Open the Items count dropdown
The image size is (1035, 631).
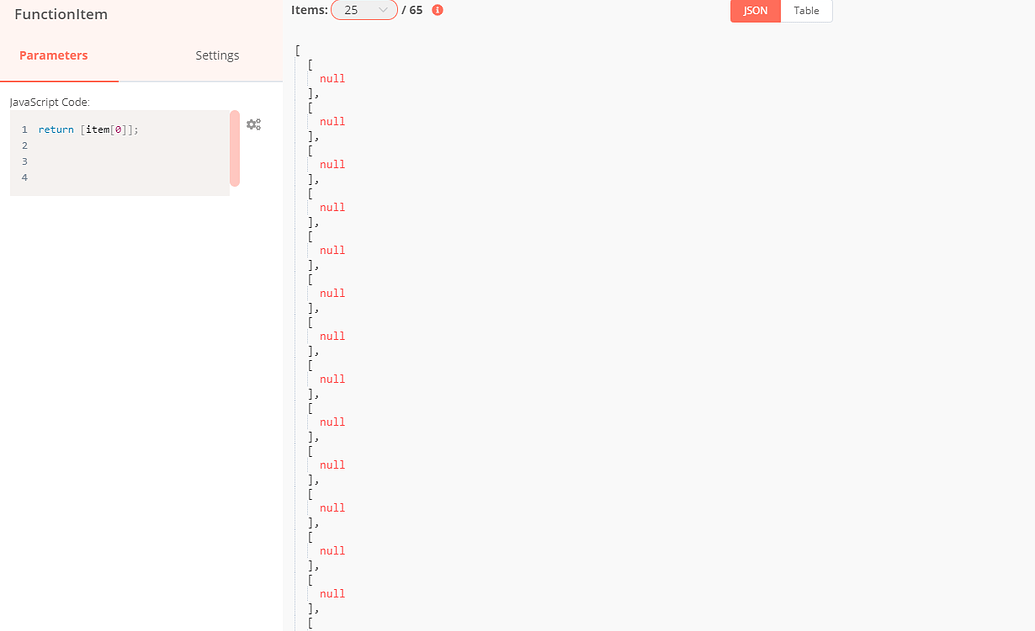tap(365, 9)
